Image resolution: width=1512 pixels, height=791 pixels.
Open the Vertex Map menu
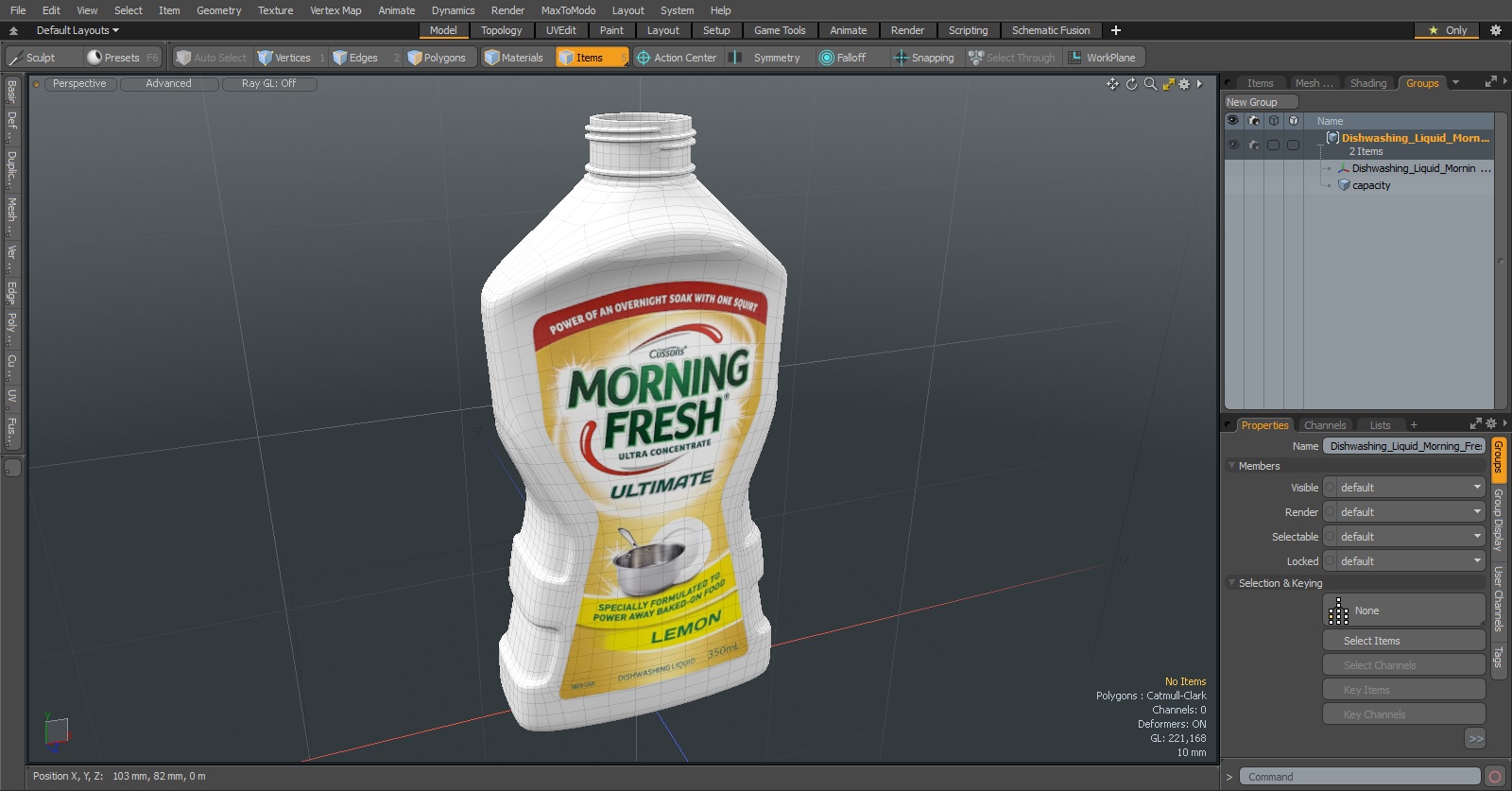335,10
